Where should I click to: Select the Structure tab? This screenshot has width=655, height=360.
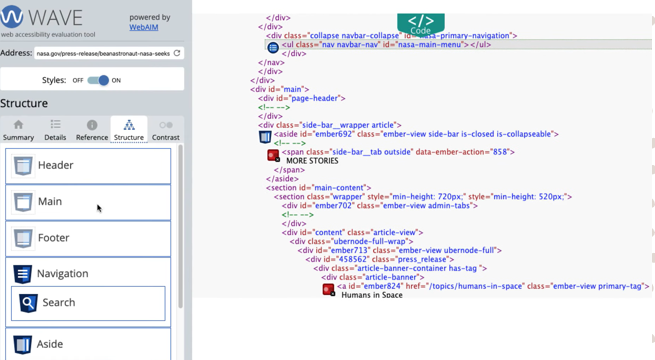(129, 130)
